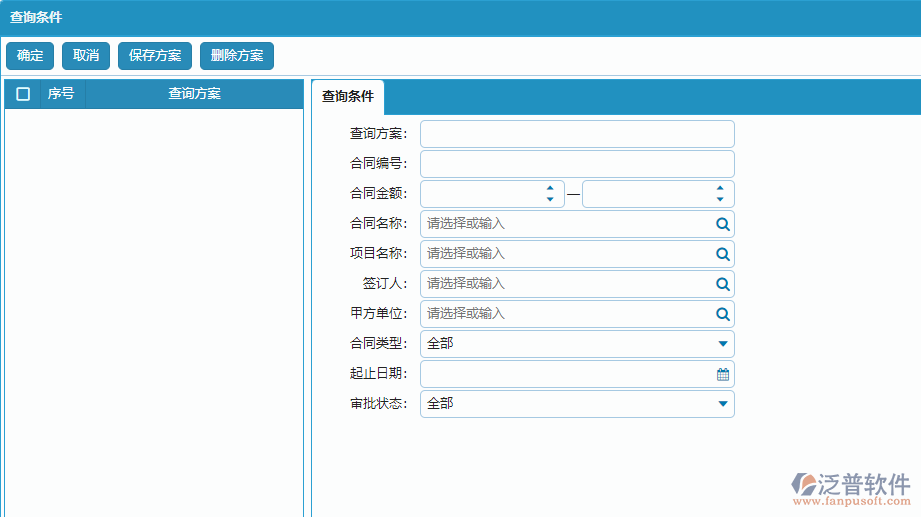Increase the minimum 合同金额 with the up arrow
The image size is (921, 517).
click(550, 188)
